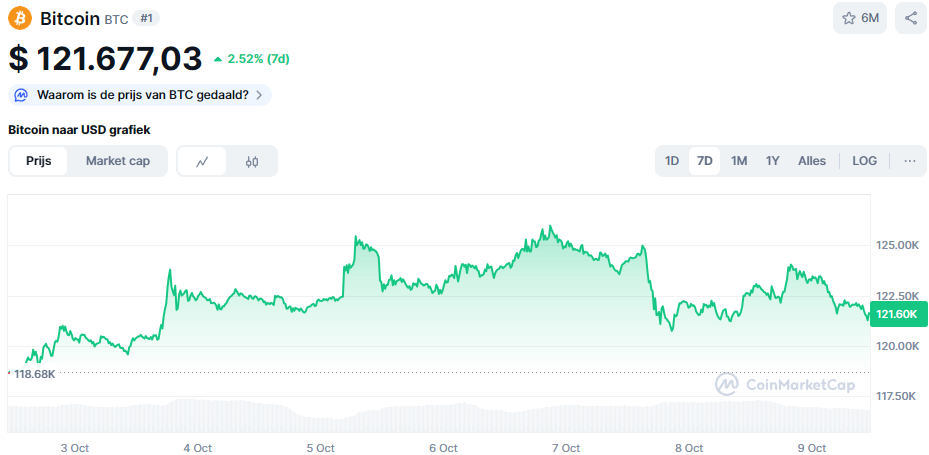The image size is (929, 455).
Task: Select the Prijs view toggle
Action: [38, 161]
